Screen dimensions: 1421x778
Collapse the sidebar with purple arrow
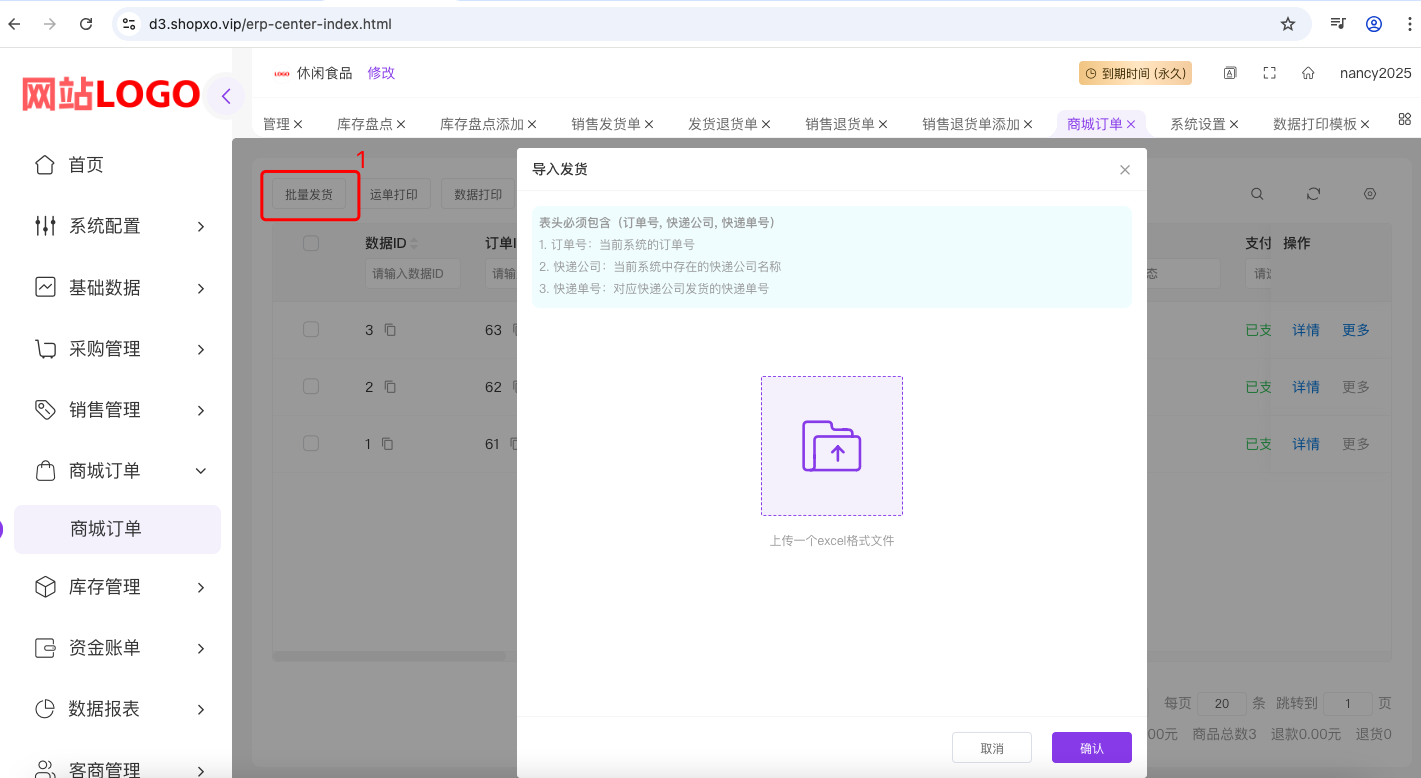click(x=226, y=97)
